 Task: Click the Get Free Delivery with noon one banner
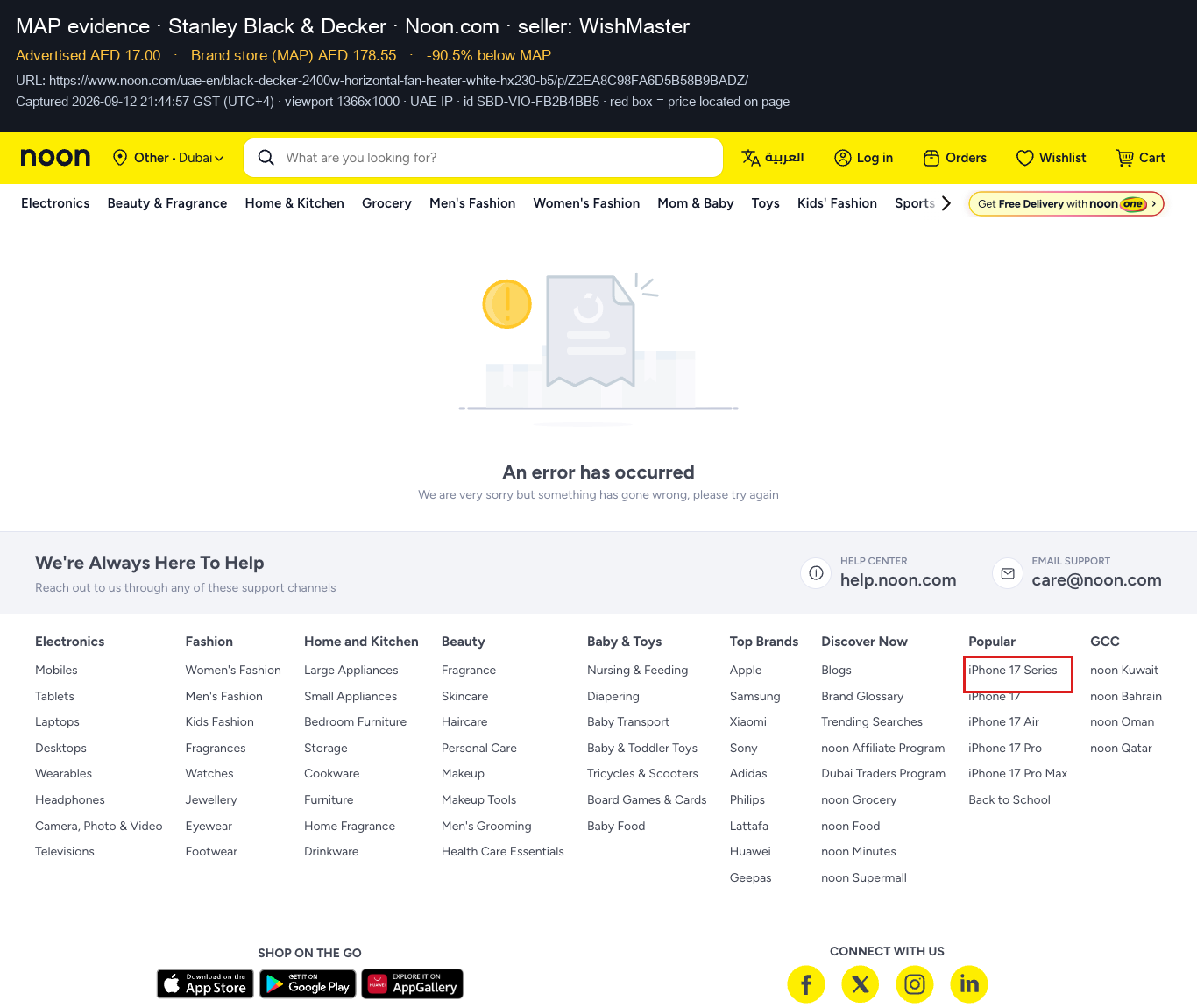point(1066,203)
